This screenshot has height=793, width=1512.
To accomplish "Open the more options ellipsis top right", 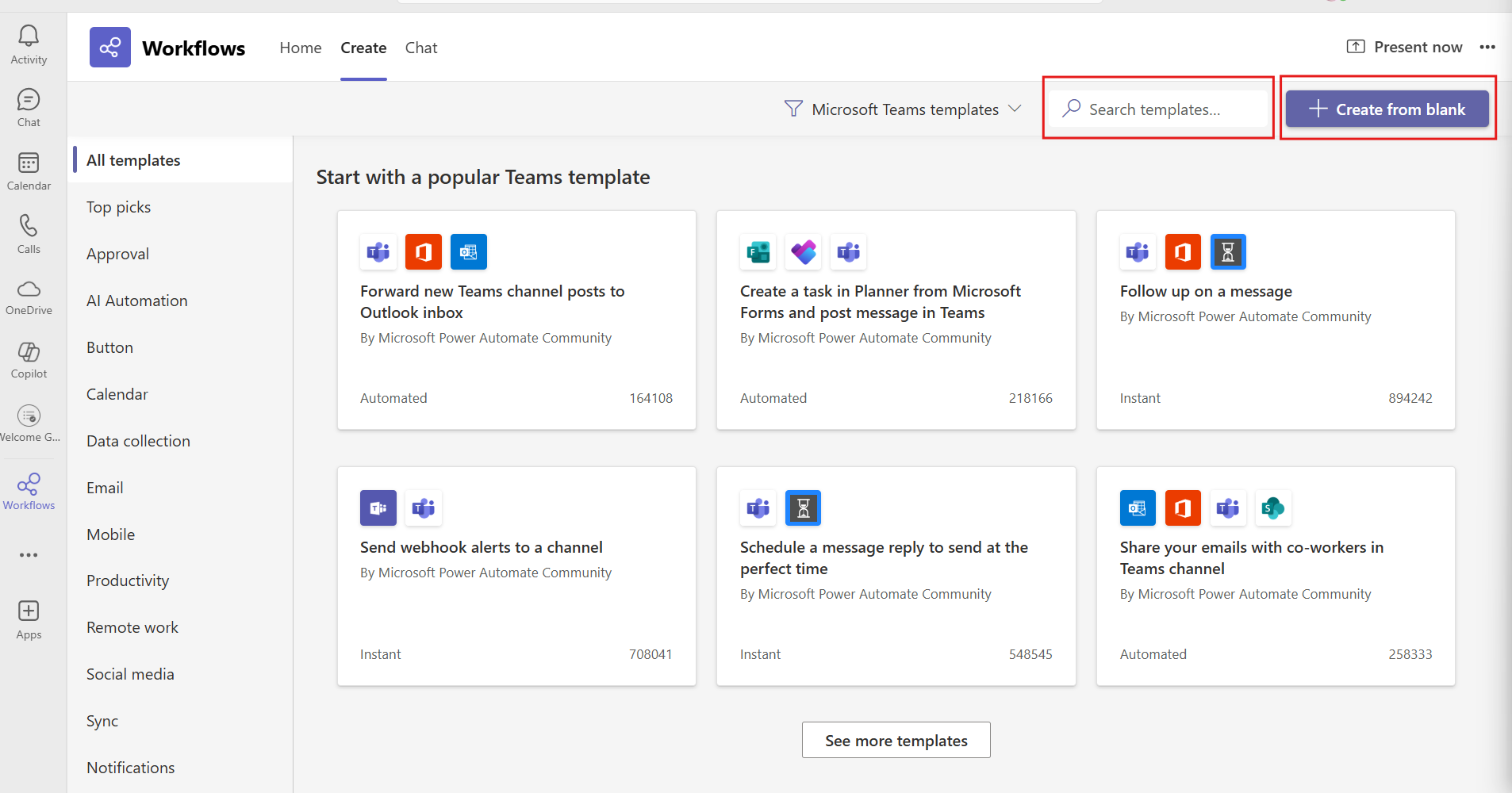I will coord(1487,47).
